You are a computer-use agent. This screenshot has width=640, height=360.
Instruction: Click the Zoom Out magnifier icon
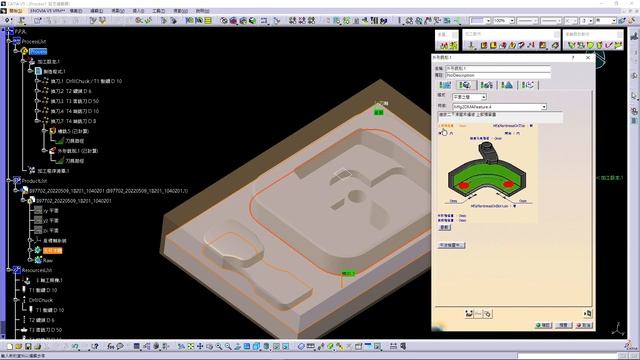228,347
